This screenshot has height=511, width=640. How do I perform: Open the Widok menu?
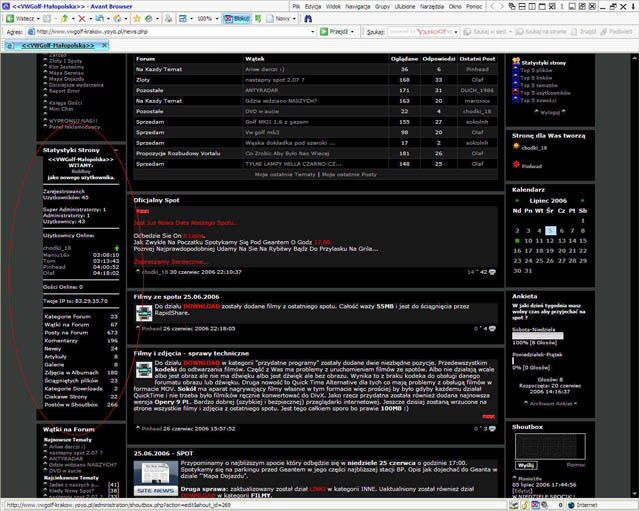[x=333, y=7]
